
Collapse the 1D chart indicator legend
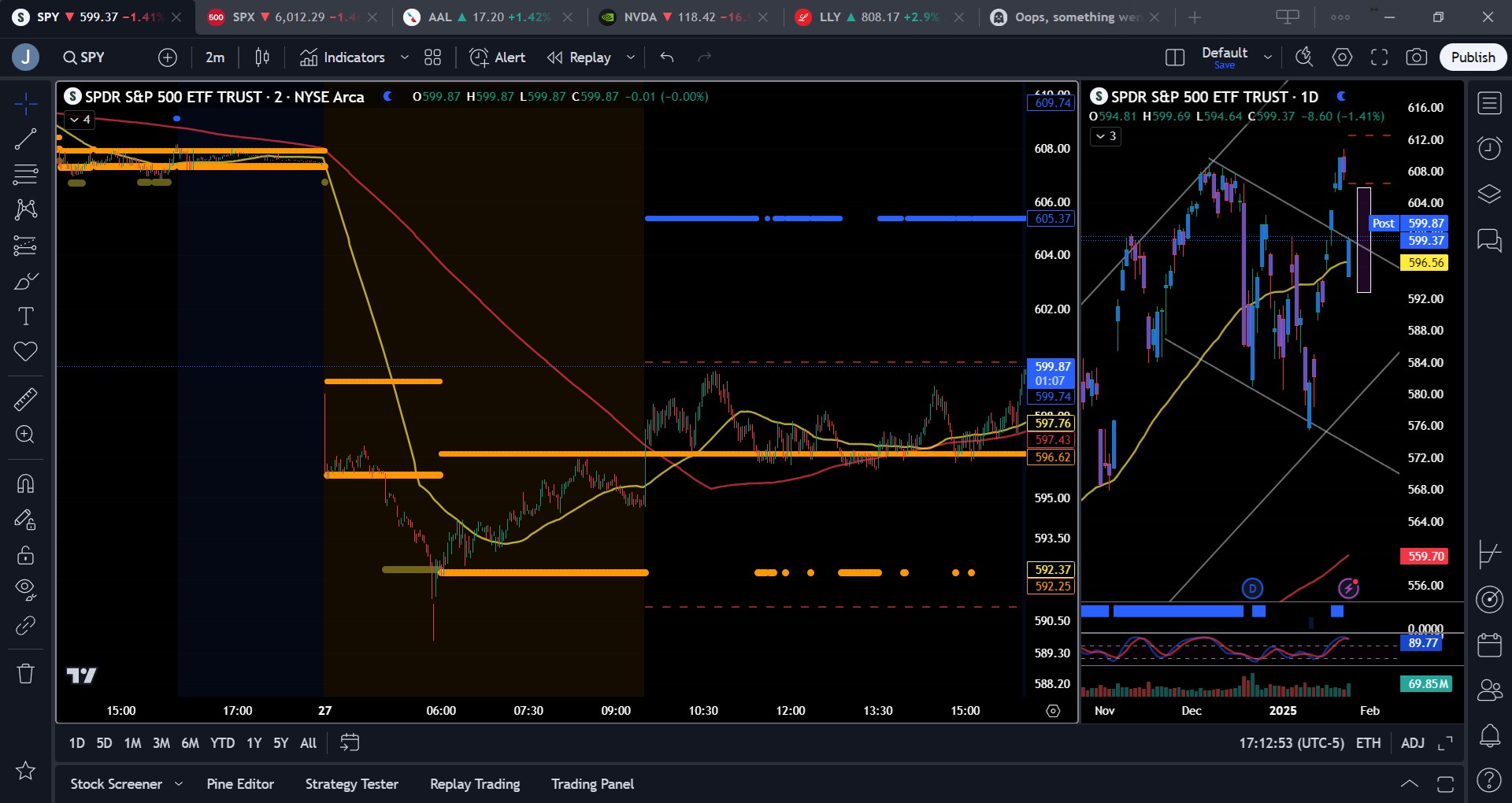tap(1106, 136)
